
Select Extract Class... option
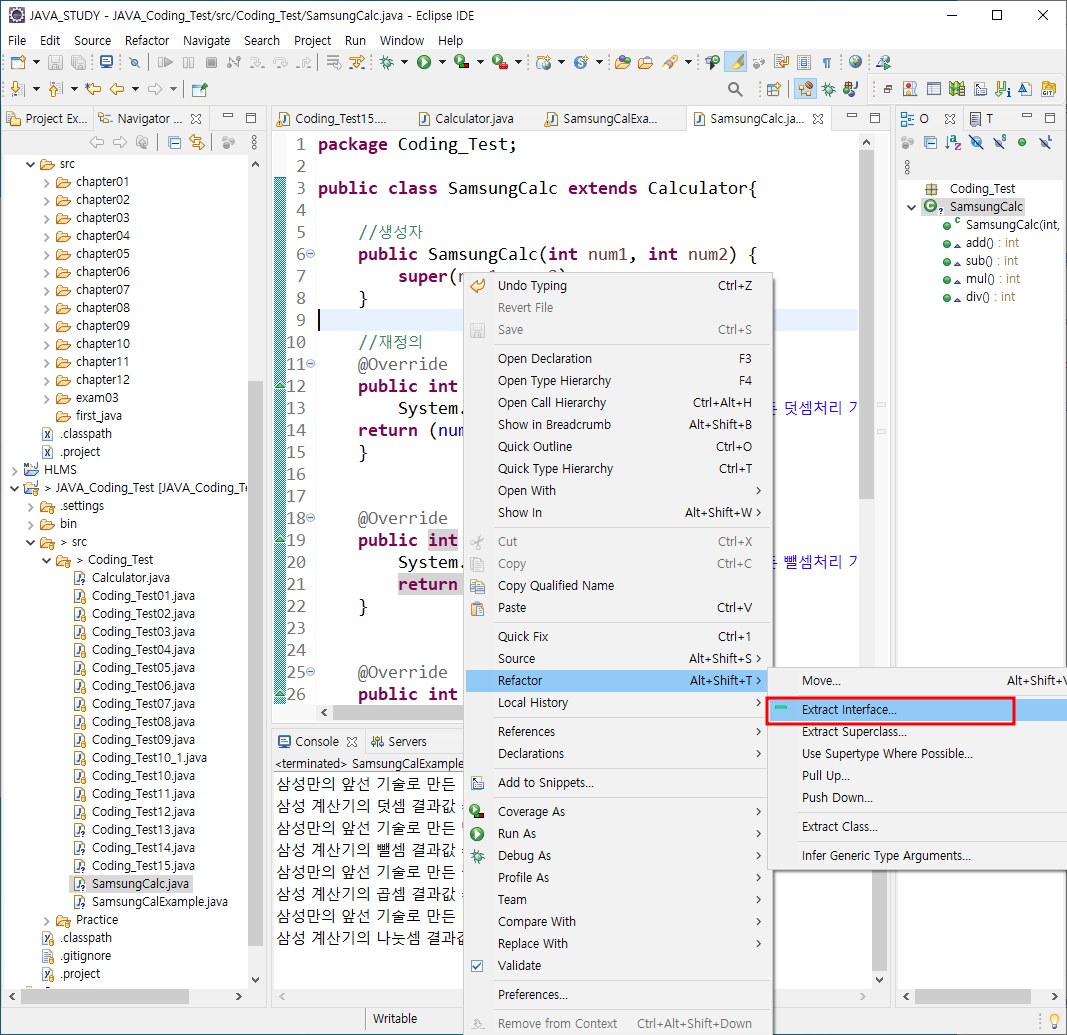point(917,827)
